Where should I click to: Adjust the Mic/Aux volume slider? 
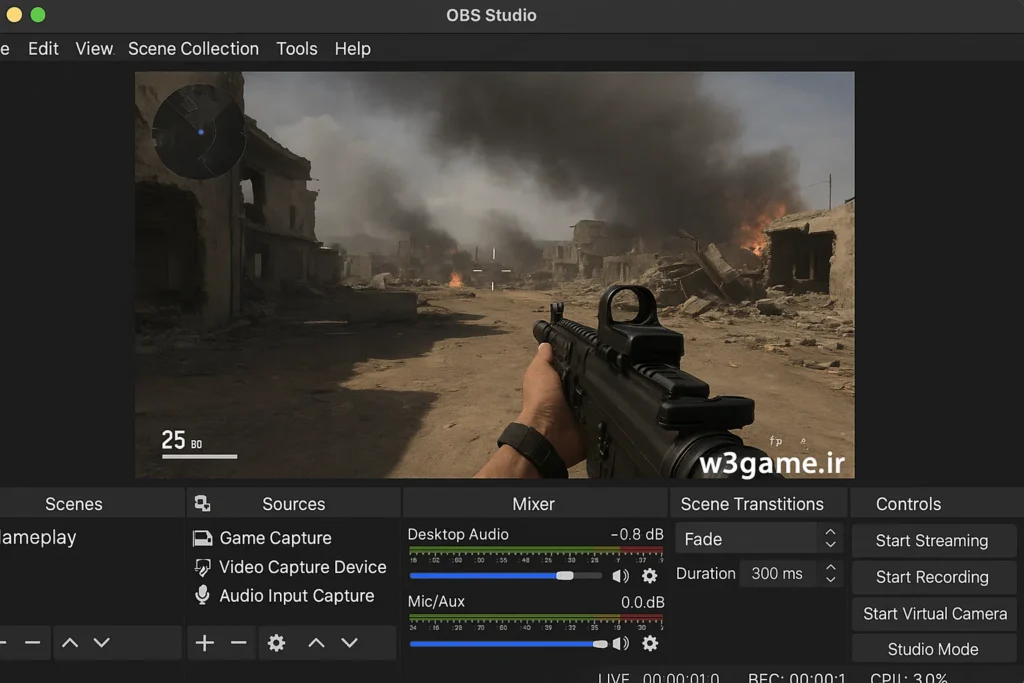click(x=509, y=644)
